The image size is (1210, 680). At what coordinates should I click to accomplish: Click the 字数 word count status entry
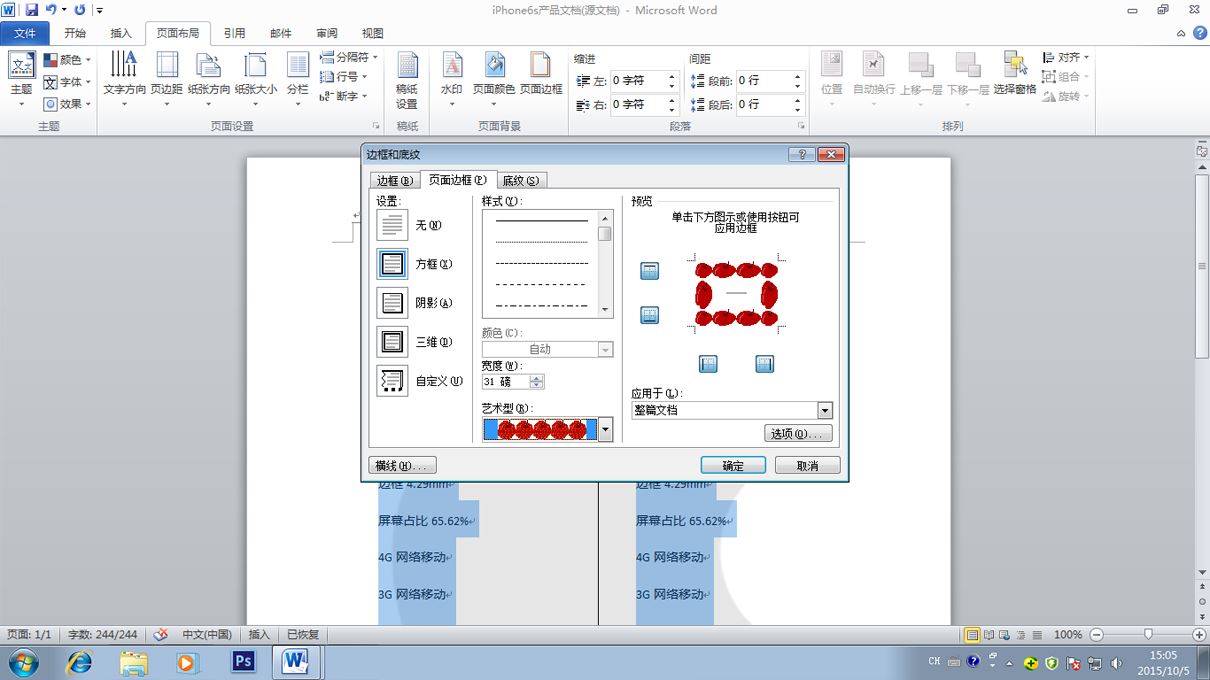click(x=103, y=635)
